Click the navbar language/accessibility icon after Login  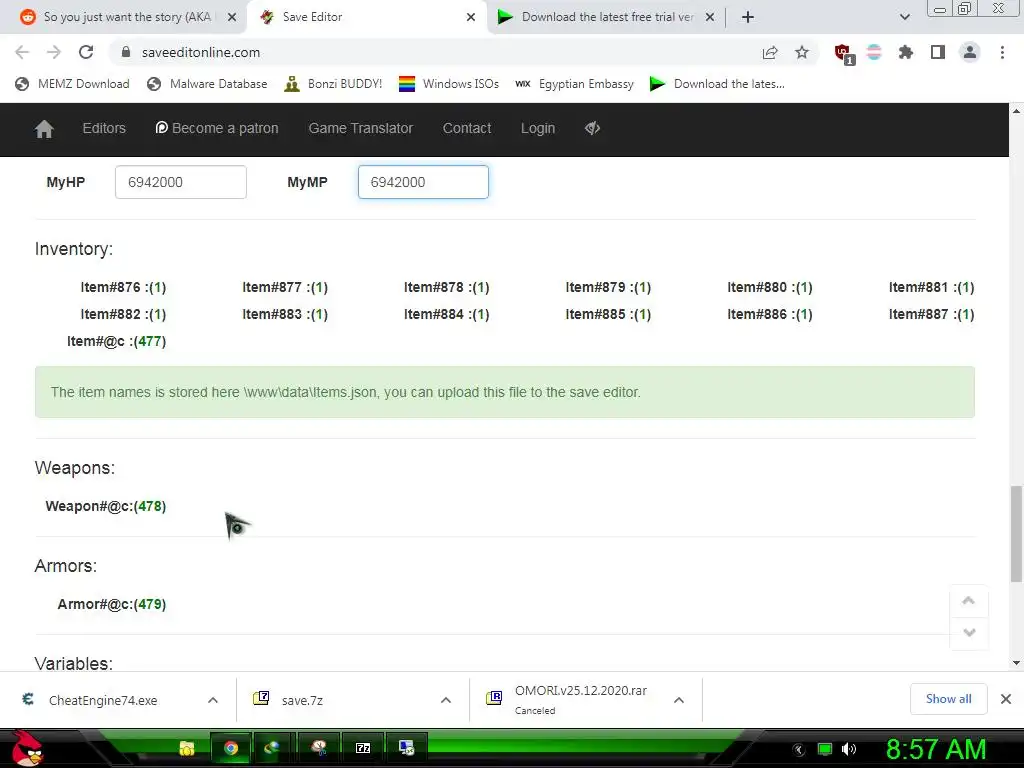[x=592, y=128]
